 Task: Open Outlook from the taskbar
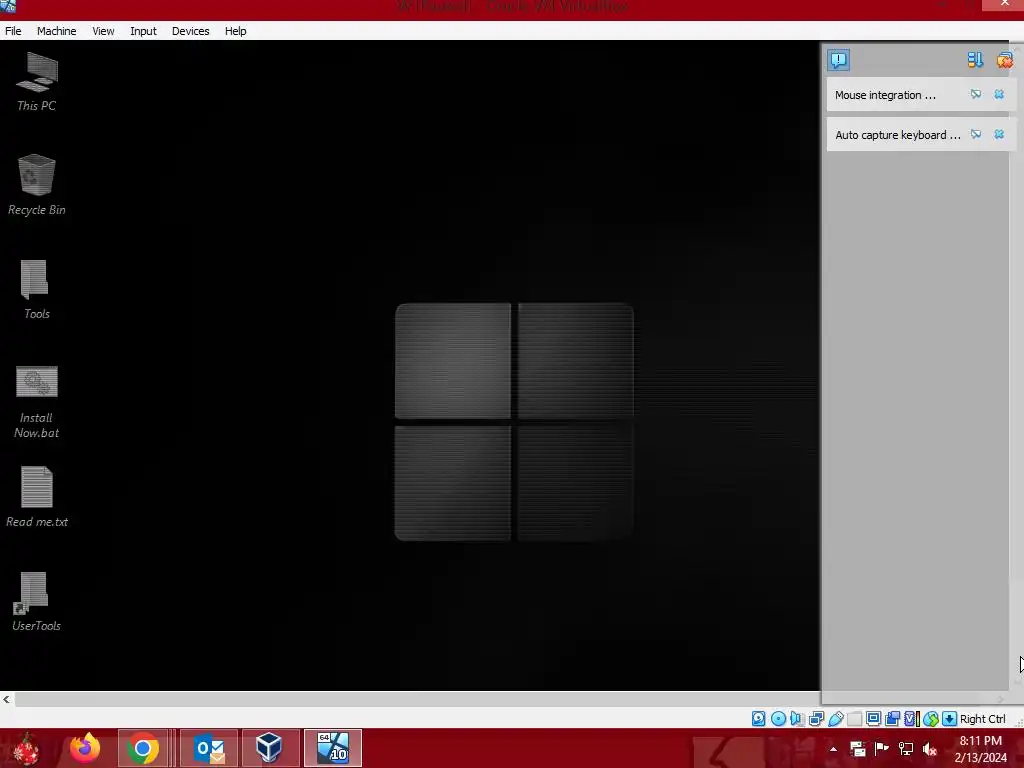click(x=209, y=748)
